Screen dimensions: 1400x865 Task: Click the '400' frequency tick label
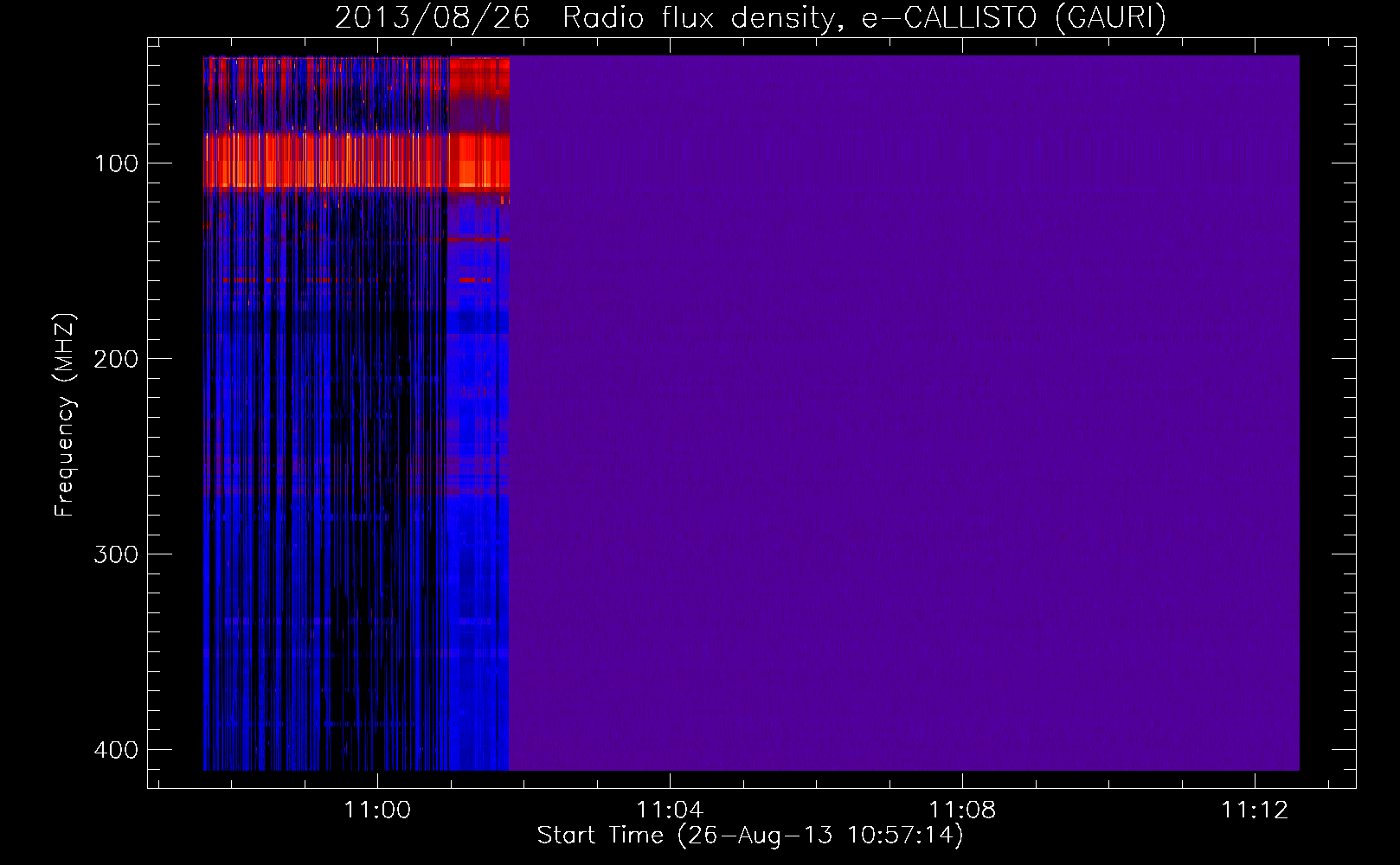(x=116, y=750)
